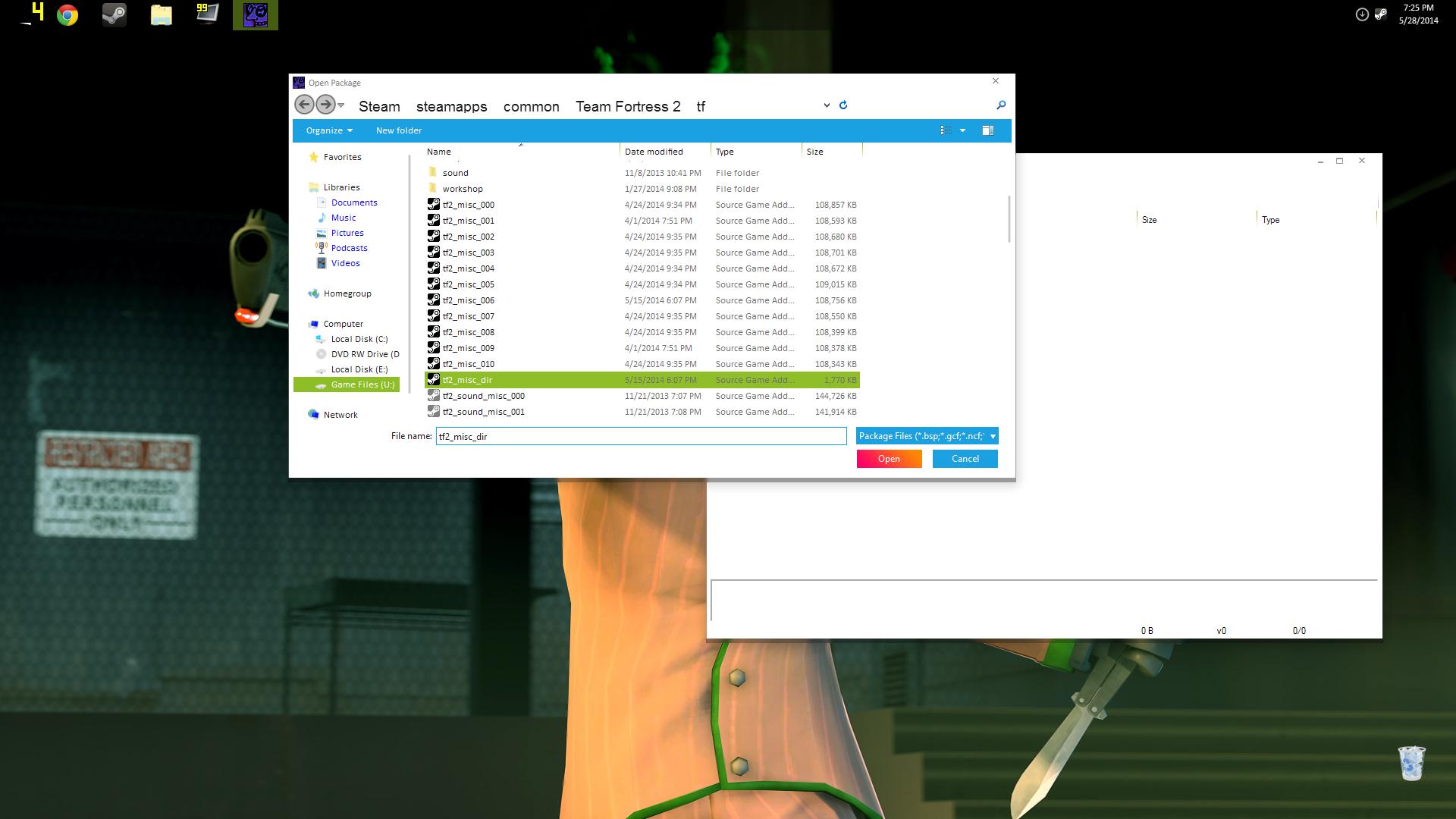Change the view layout icon
This screenshot has width=1456, height=819.
click(x=946, y=130)
